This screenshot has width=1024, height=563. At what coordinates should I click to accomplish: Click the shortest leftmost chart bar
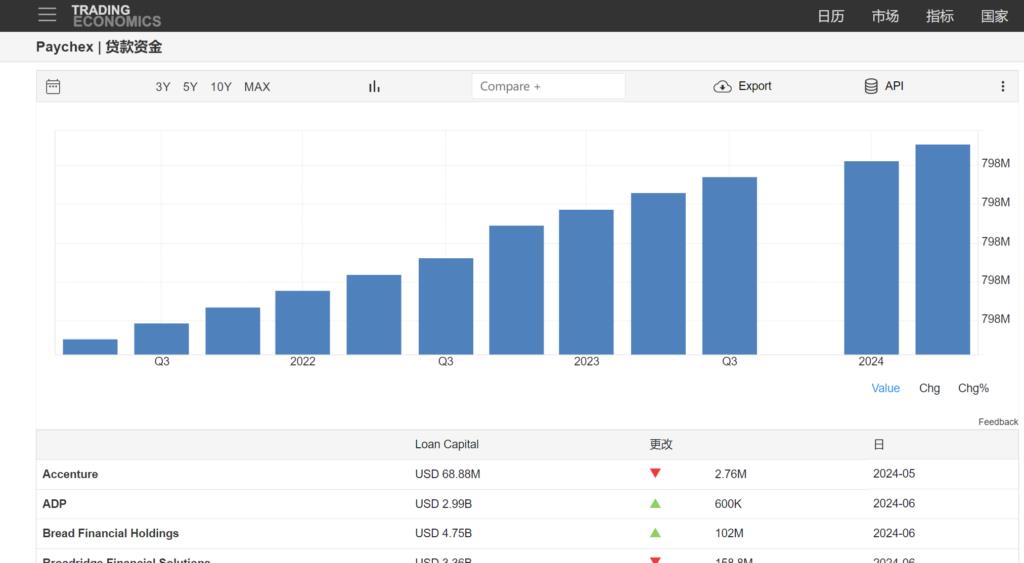pos(90,347)
